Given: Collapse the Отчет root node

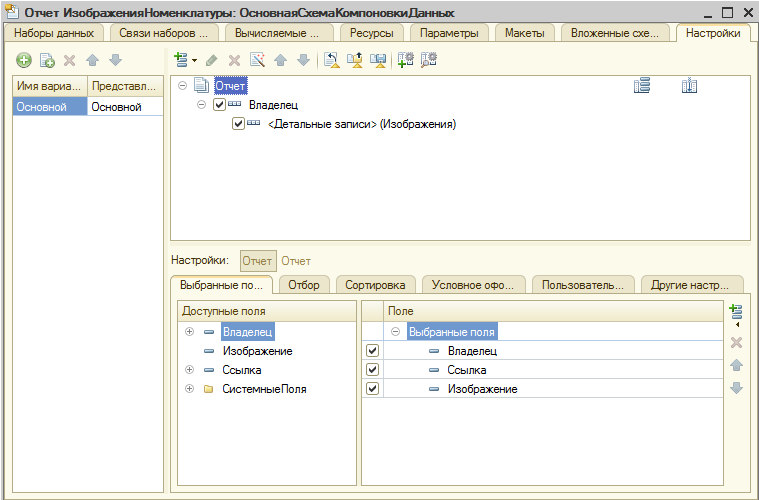Looking at the screenshot, I should [182, 86].
